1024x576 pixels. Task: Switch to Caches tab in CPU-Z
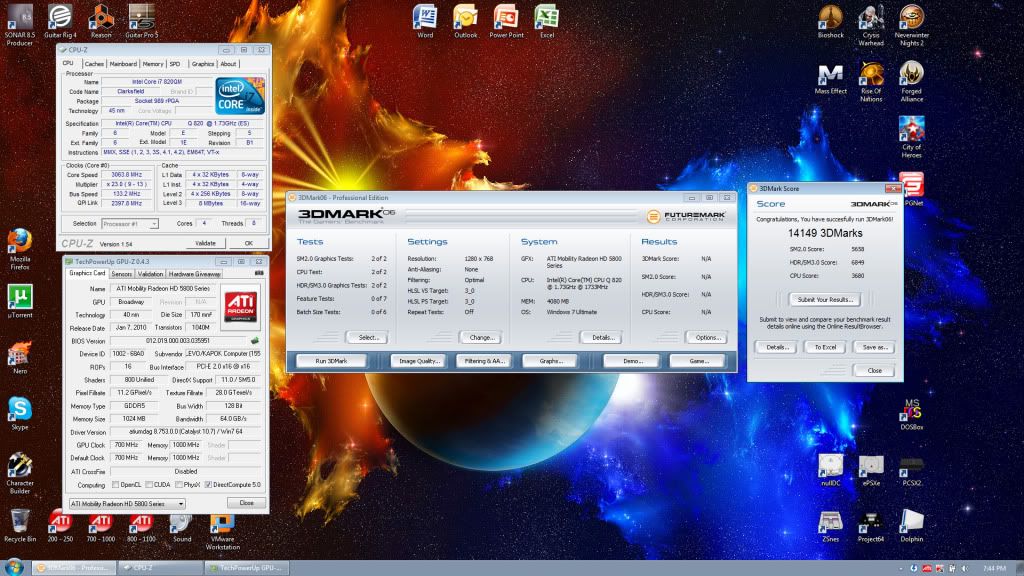click(x=94, y=64)
